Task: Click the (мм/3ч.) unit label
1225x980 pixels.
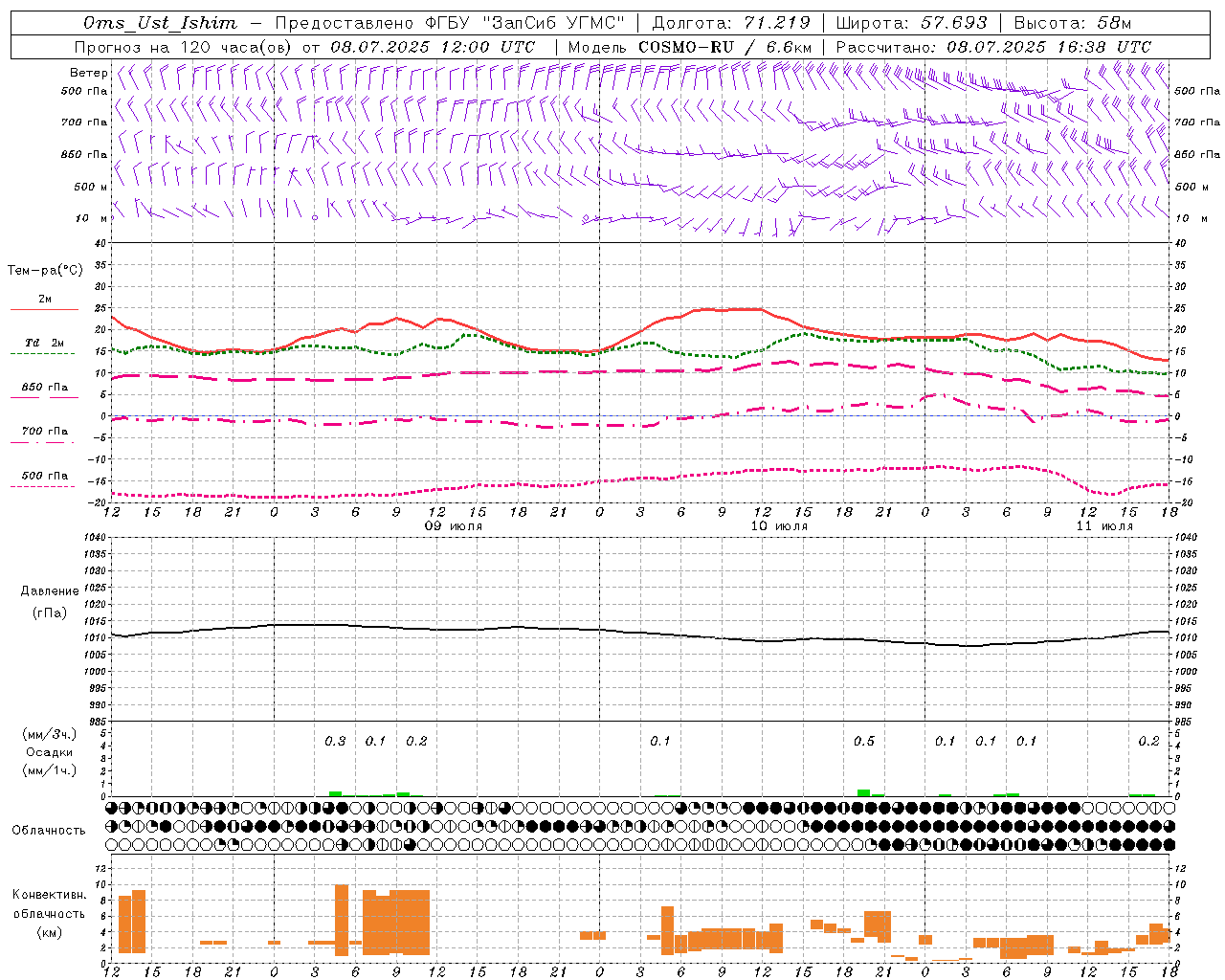Action: tap(50, 734)
